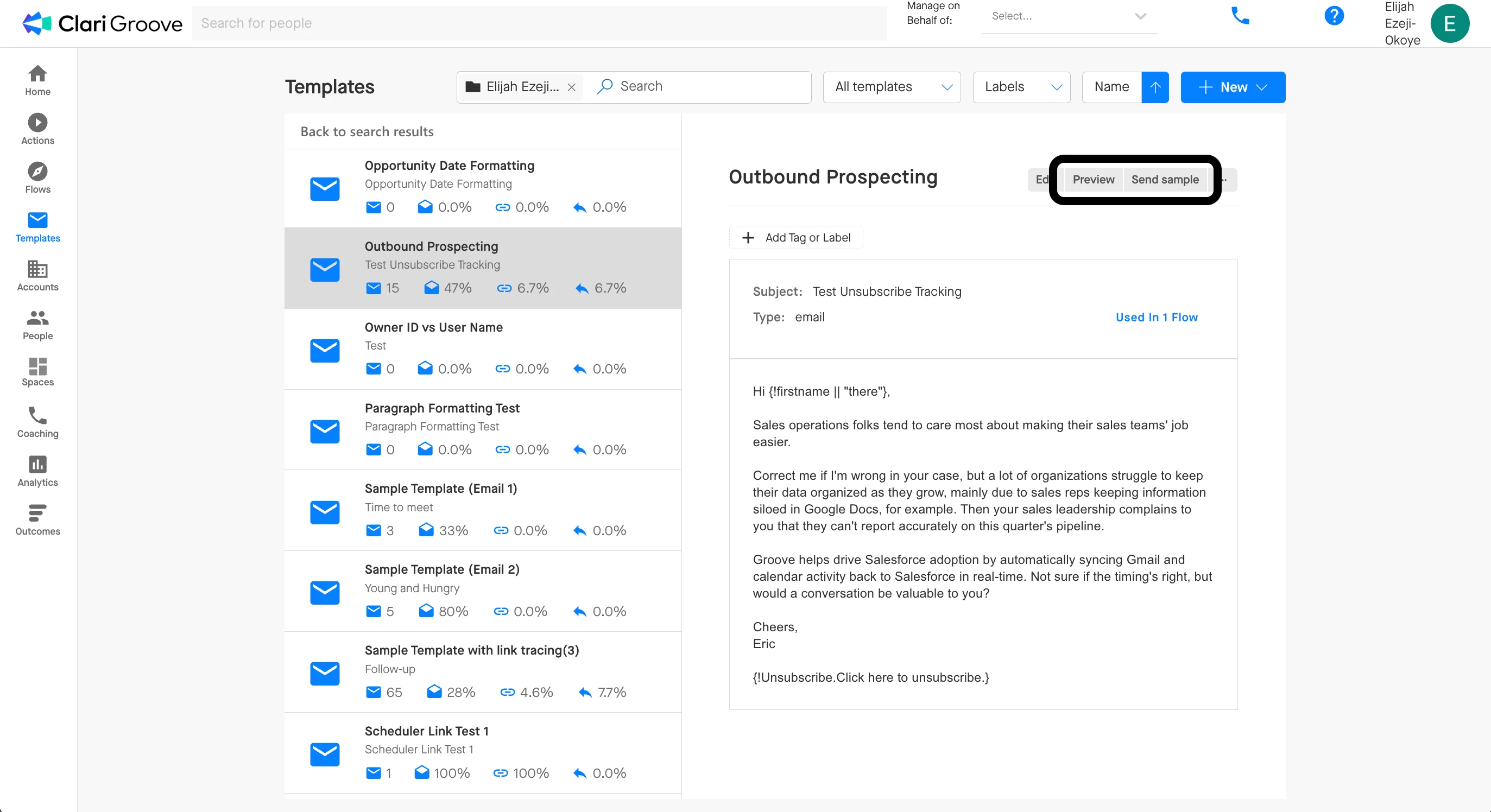
Task: Open the Accounts building icon
Action: pyautogui.click(x=37, y=269)
